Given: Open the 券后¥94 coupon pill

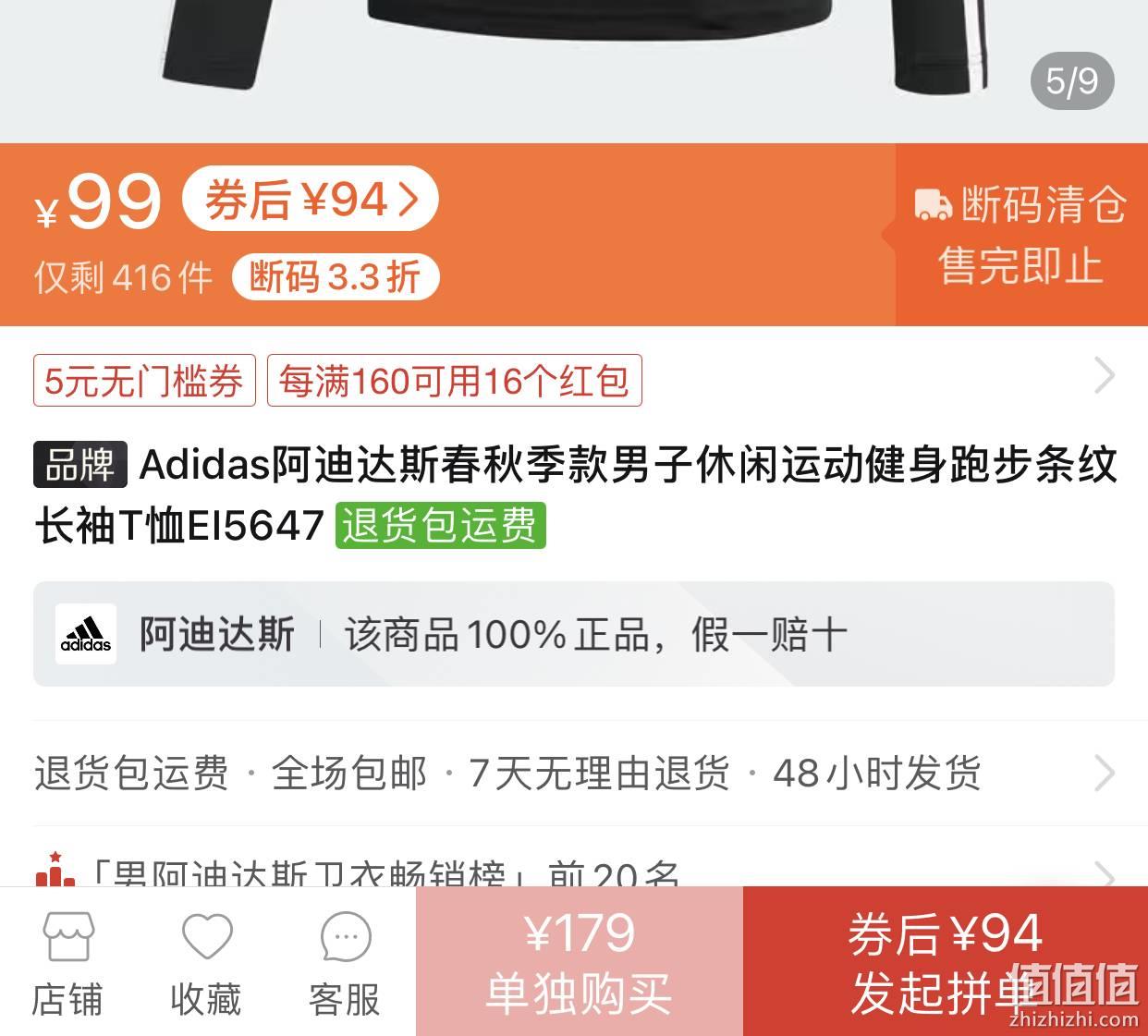Looking at the screenshot, I should [310, 199].
